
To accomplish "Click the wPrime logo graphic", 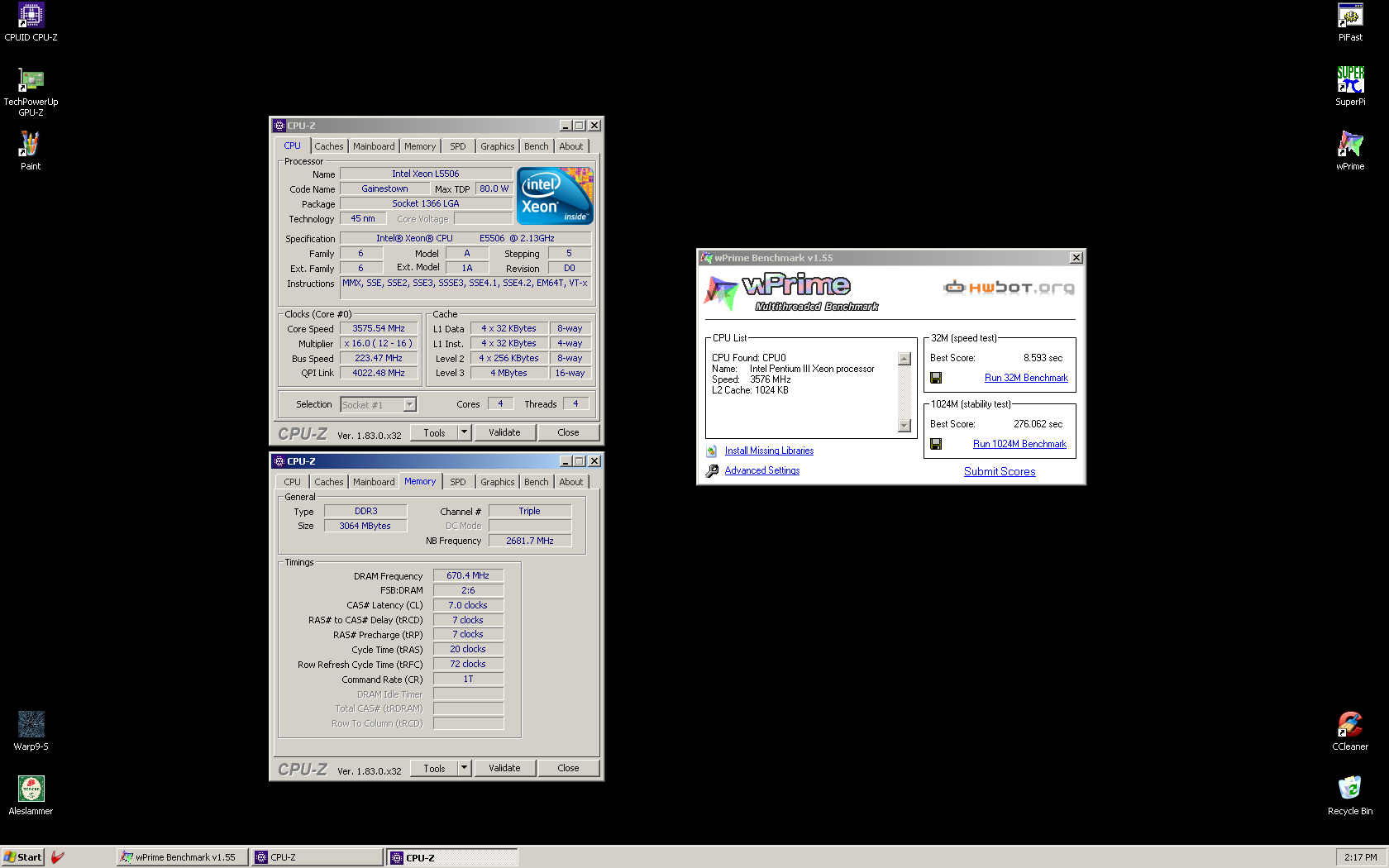I will tap(791, 292).
